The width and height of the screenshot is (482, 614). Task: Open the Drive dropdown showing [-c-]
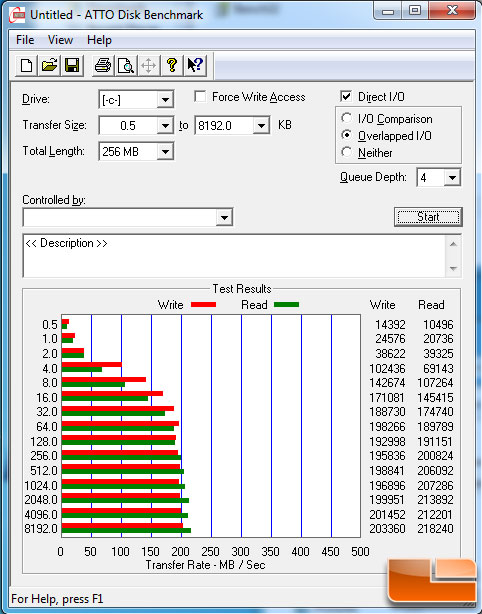(x=165, y=99)
